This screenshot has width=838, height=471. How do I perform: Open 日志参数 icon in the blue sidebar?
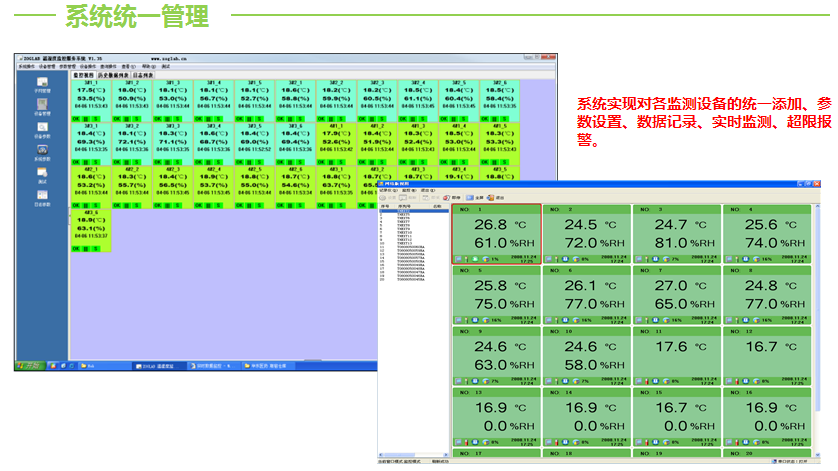[42, 195]
